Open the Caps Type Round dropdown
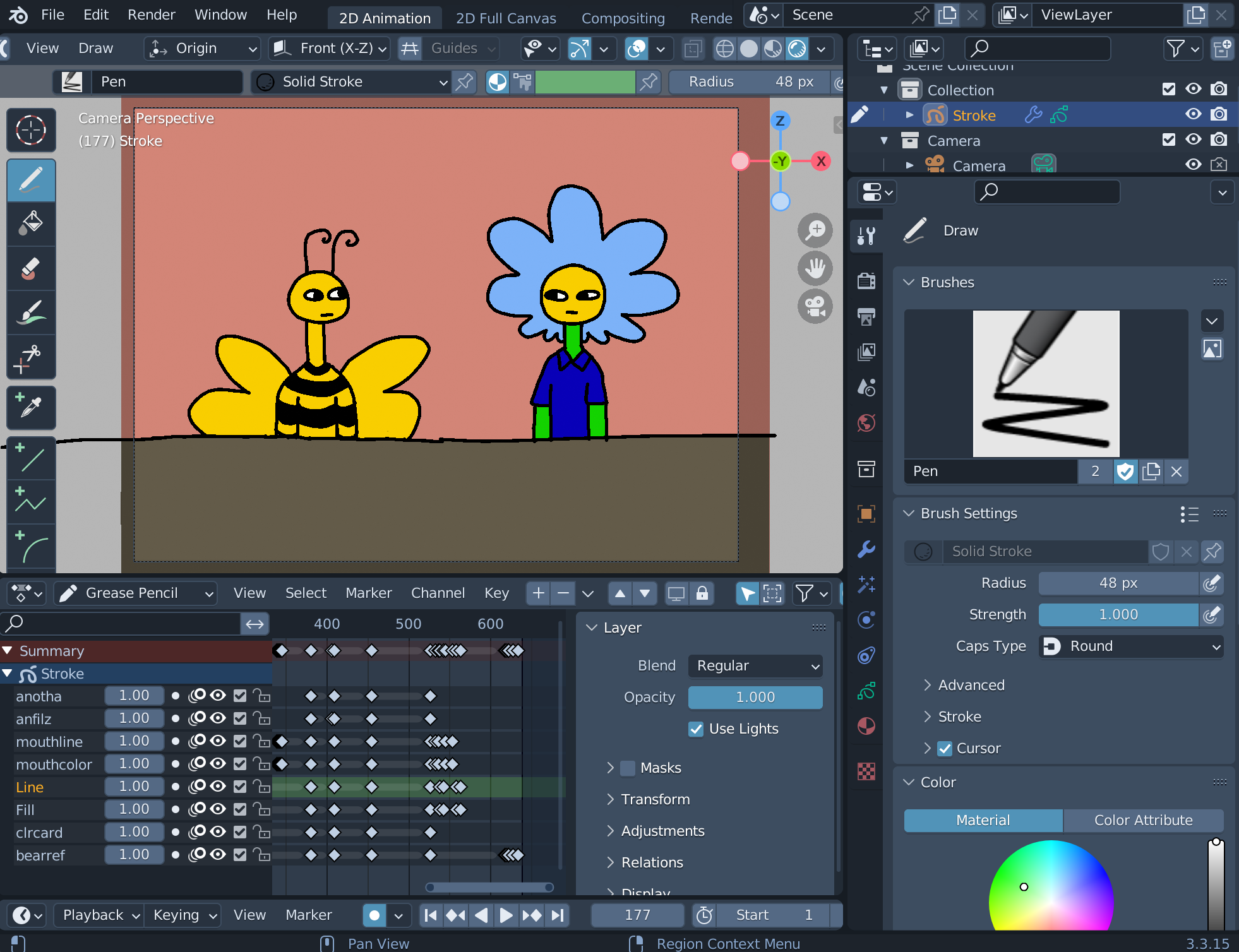The height and width of the screenshot is (952, 1239). [1131, 646]
